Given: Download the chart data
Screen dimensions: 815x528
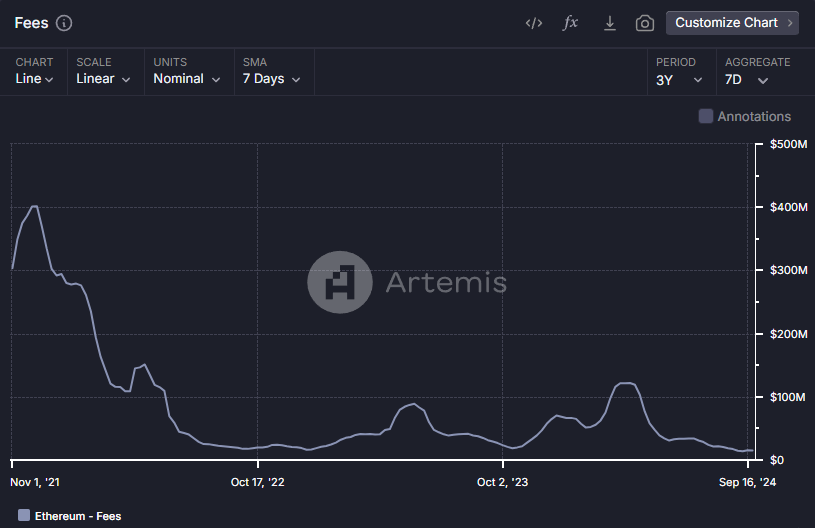Looking at the screenshot, I should pos(609,23).
